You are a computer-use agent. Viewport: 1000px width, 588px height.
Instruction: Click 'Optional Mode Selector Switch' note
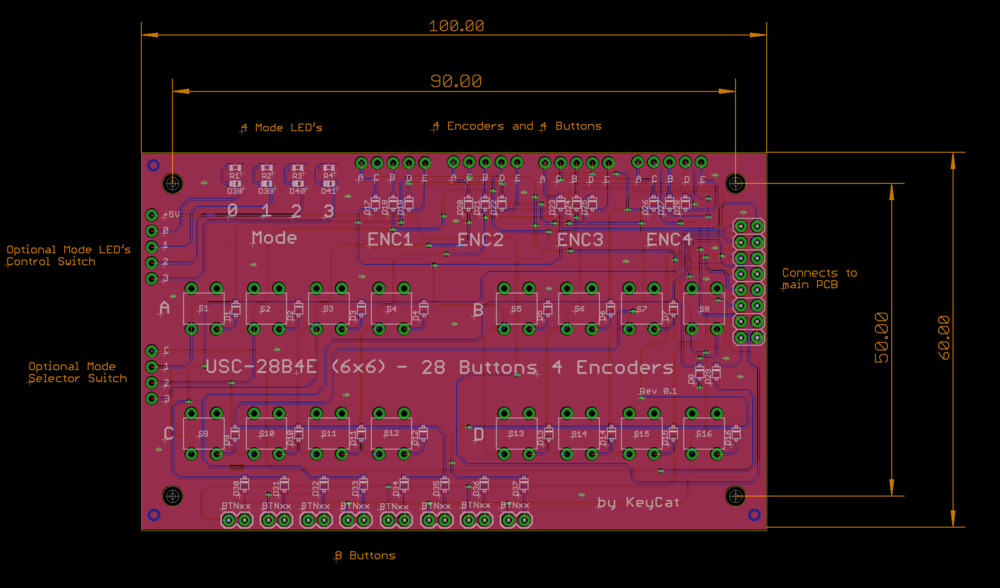pyautogui.click(x=77, y=372)
